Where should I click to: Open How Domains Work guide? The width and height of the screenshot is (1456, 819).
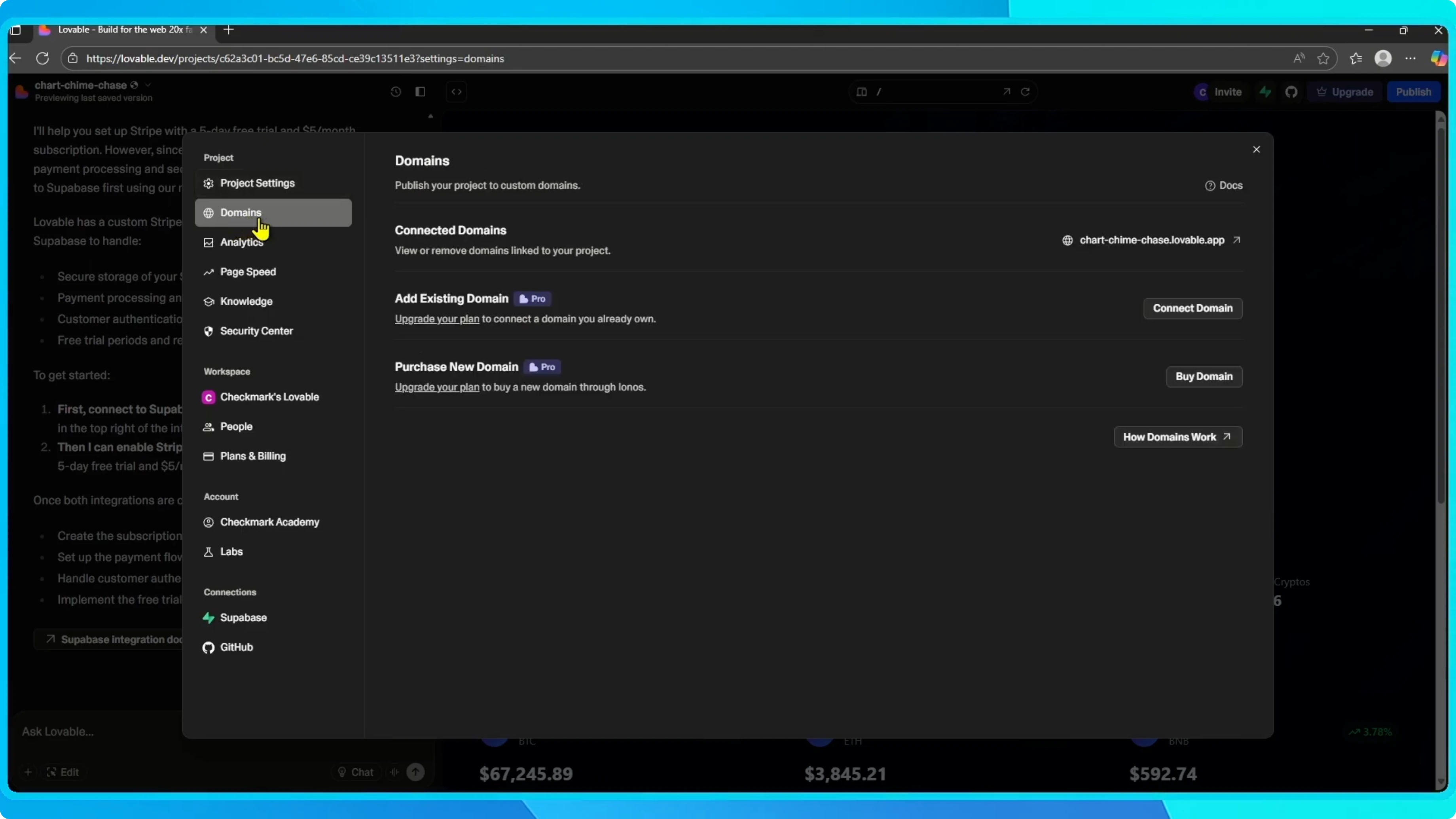coord(1177,437)
